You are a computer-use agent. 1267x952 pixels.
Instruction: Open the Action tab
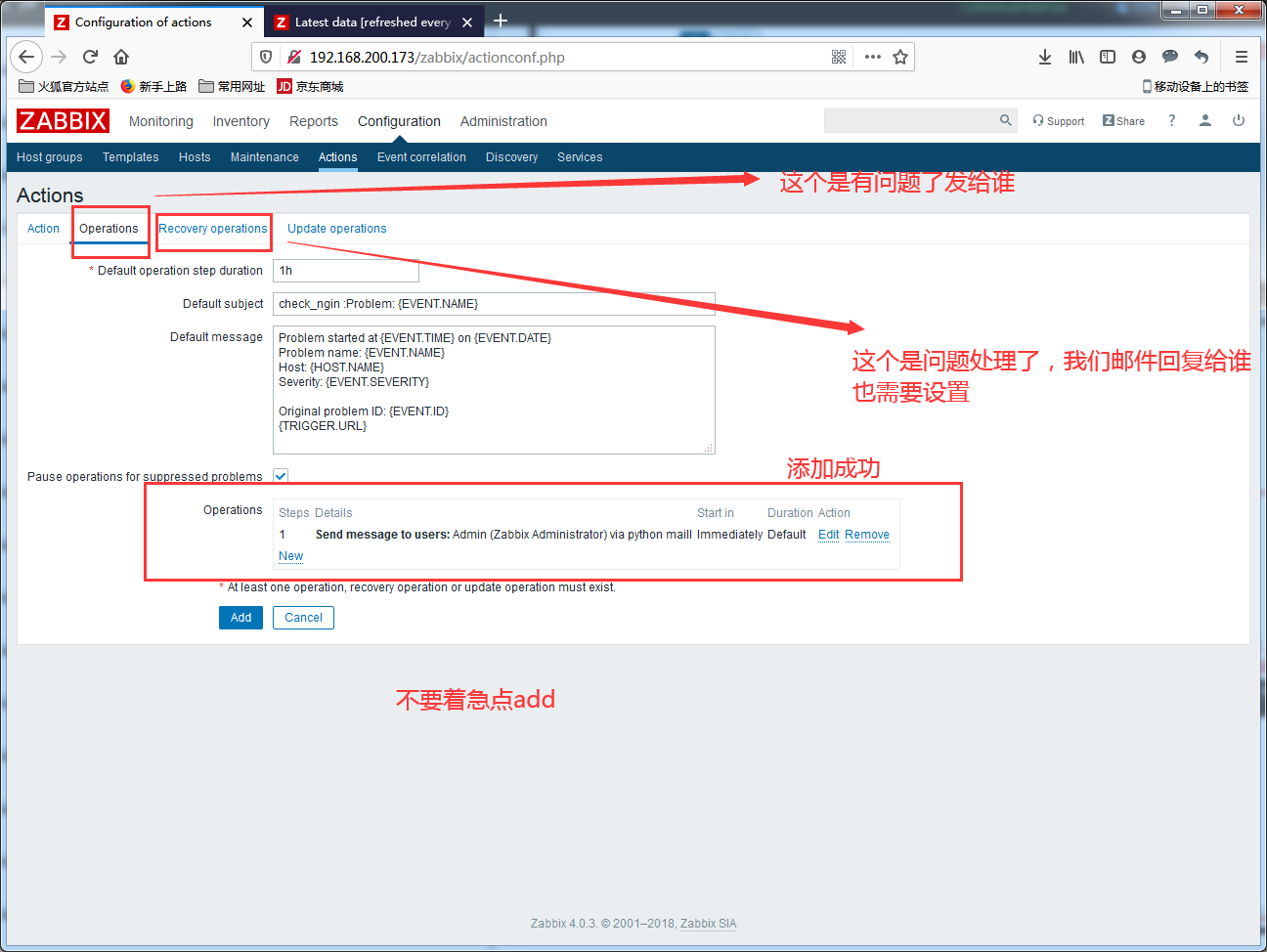[x=43, y=229]
